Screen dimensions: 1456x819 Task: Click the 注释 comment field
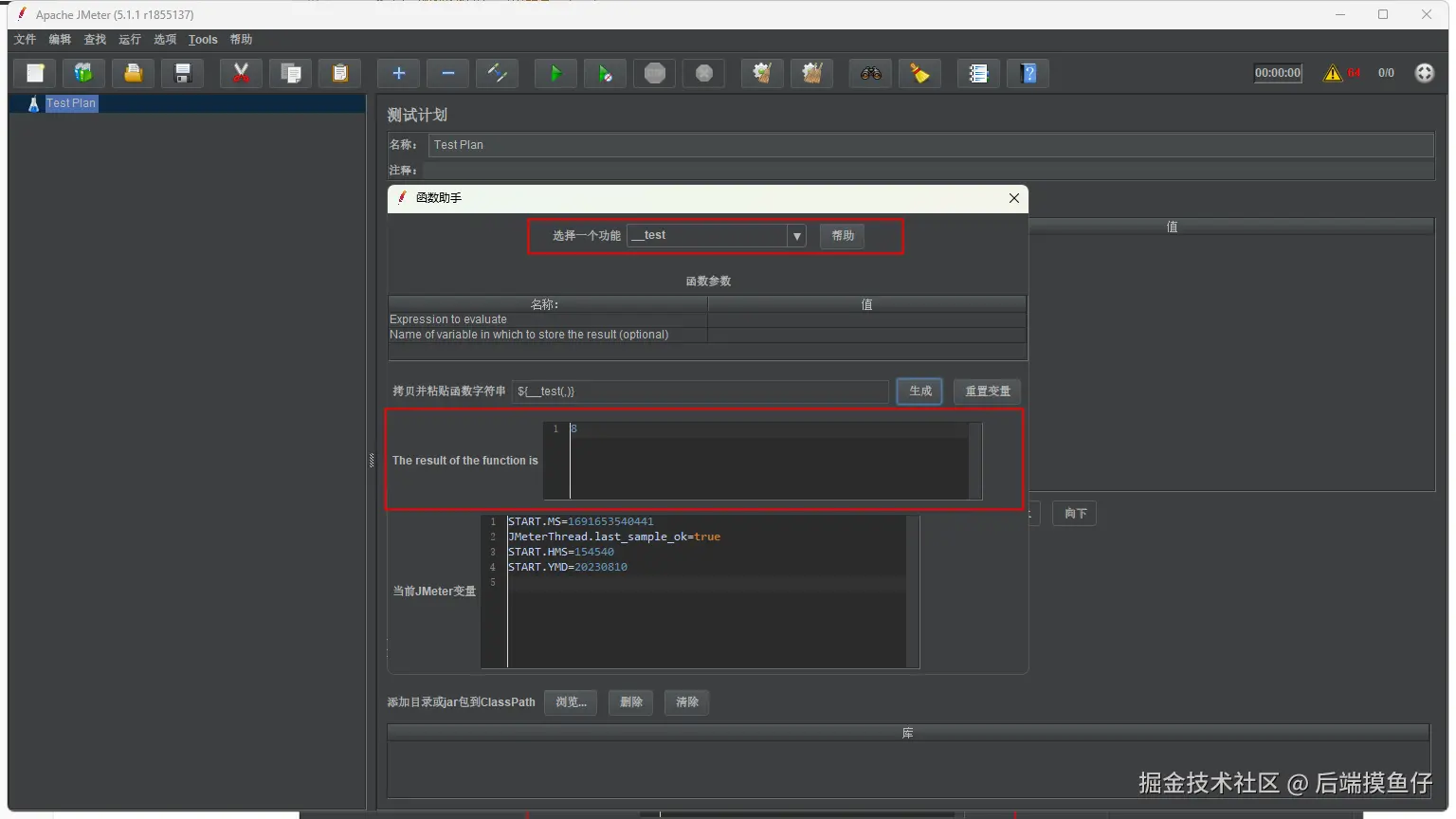tap(928, 171)
